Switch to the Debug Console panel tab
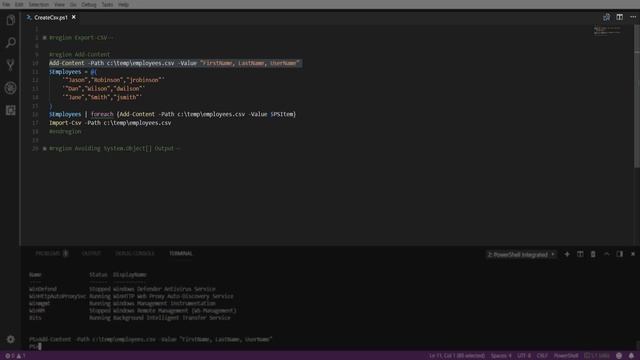This screenshot has width=640, height=360. 135,253
